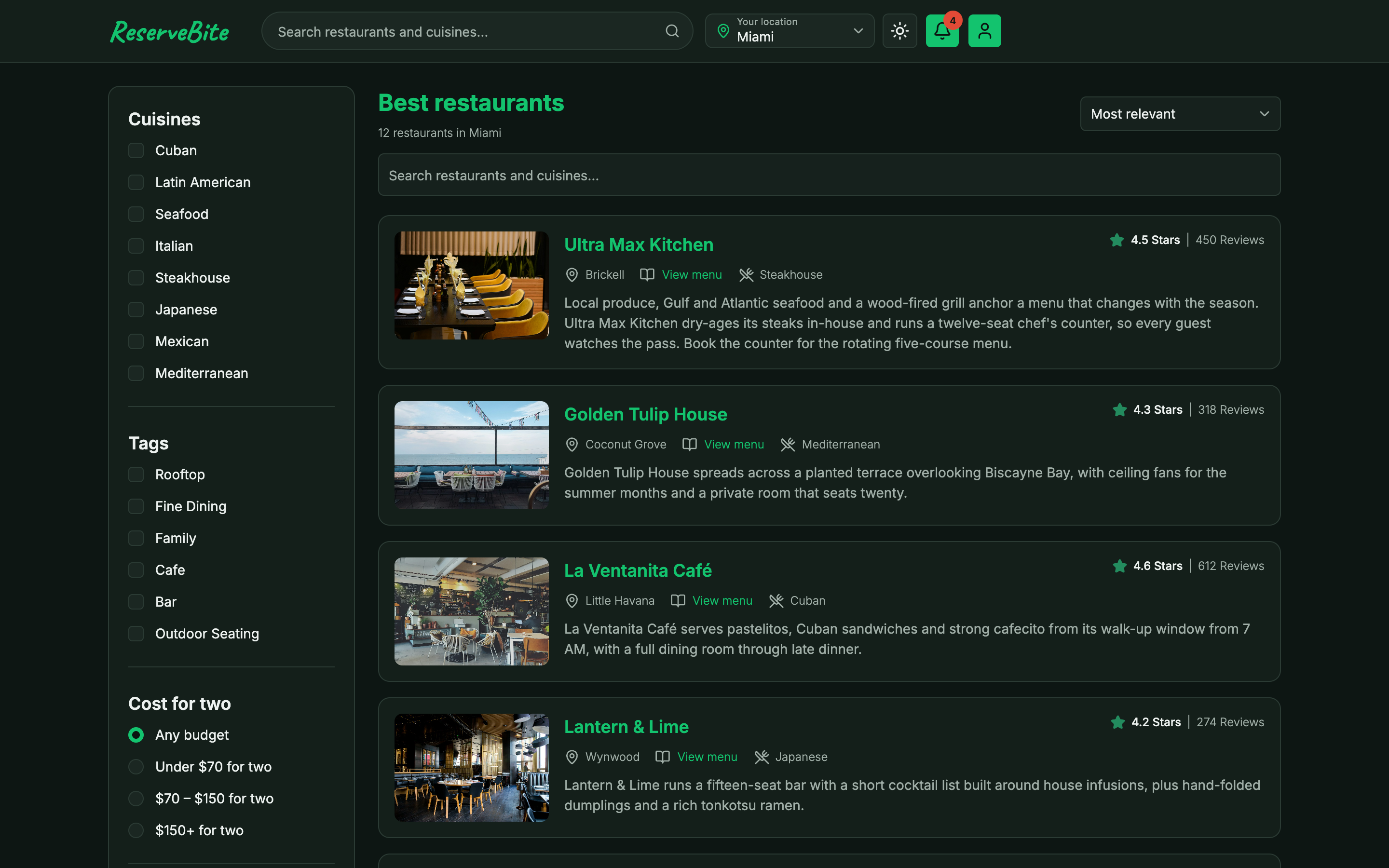Open the Golden Tulip House title link
1389x868 pixels.
click(646, 415)
